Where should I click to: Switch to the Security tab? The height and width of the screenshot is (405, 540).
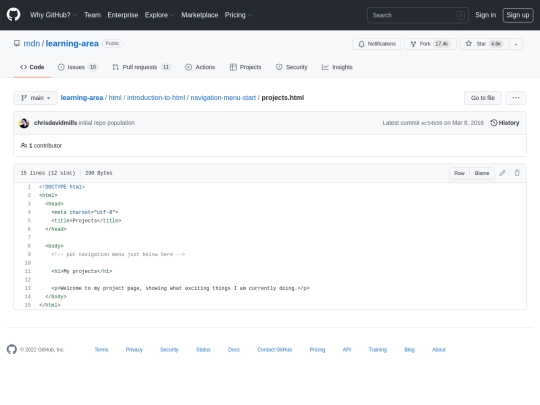292,67
